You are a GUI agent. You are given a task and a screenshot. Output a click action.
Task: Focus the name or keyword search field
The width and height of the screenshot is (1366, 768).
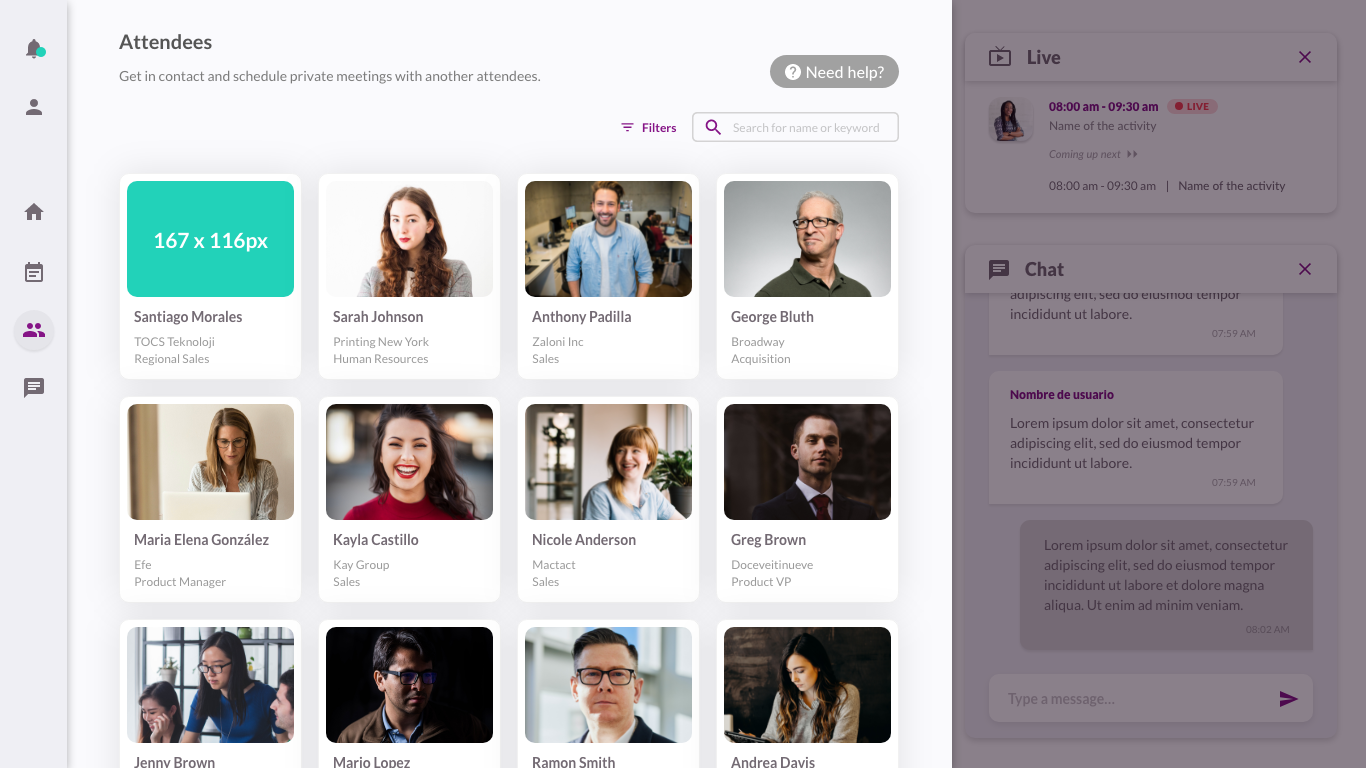[x=810, y=127]
